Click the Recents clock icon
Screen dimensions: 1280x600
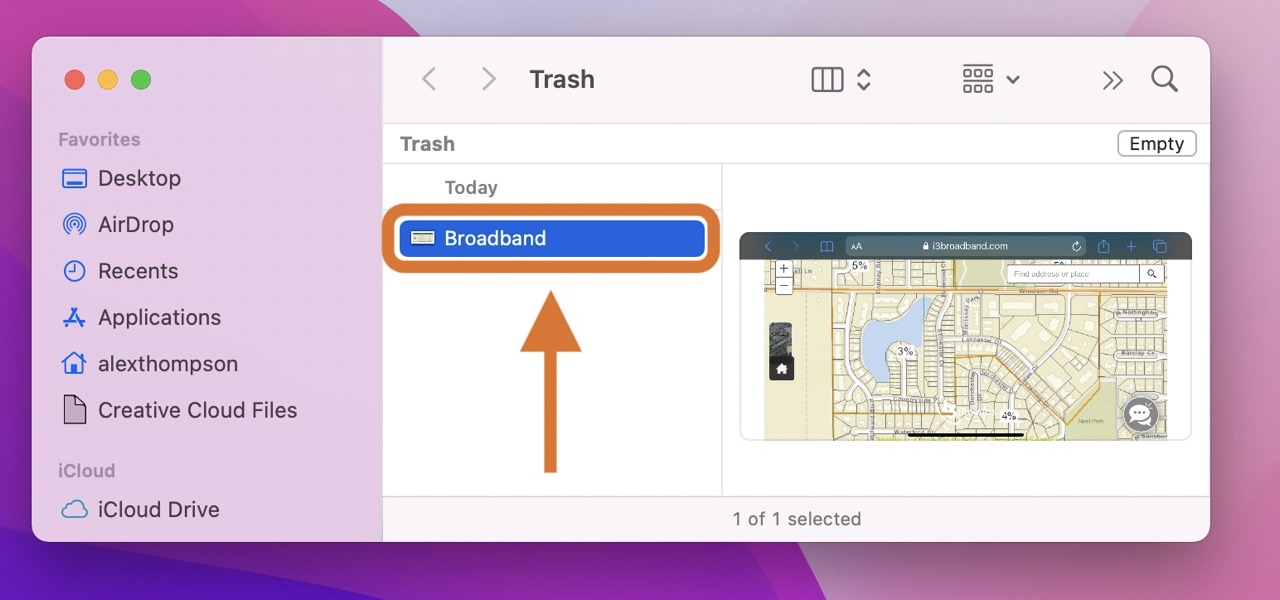click(x=74, y=271)
